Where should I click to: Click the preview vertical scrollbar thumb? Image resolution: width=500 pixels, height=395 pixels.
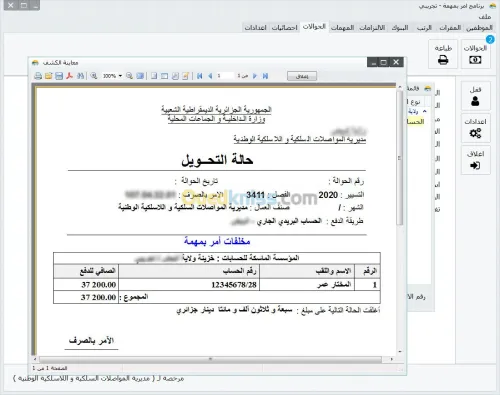tap(399, 158)
